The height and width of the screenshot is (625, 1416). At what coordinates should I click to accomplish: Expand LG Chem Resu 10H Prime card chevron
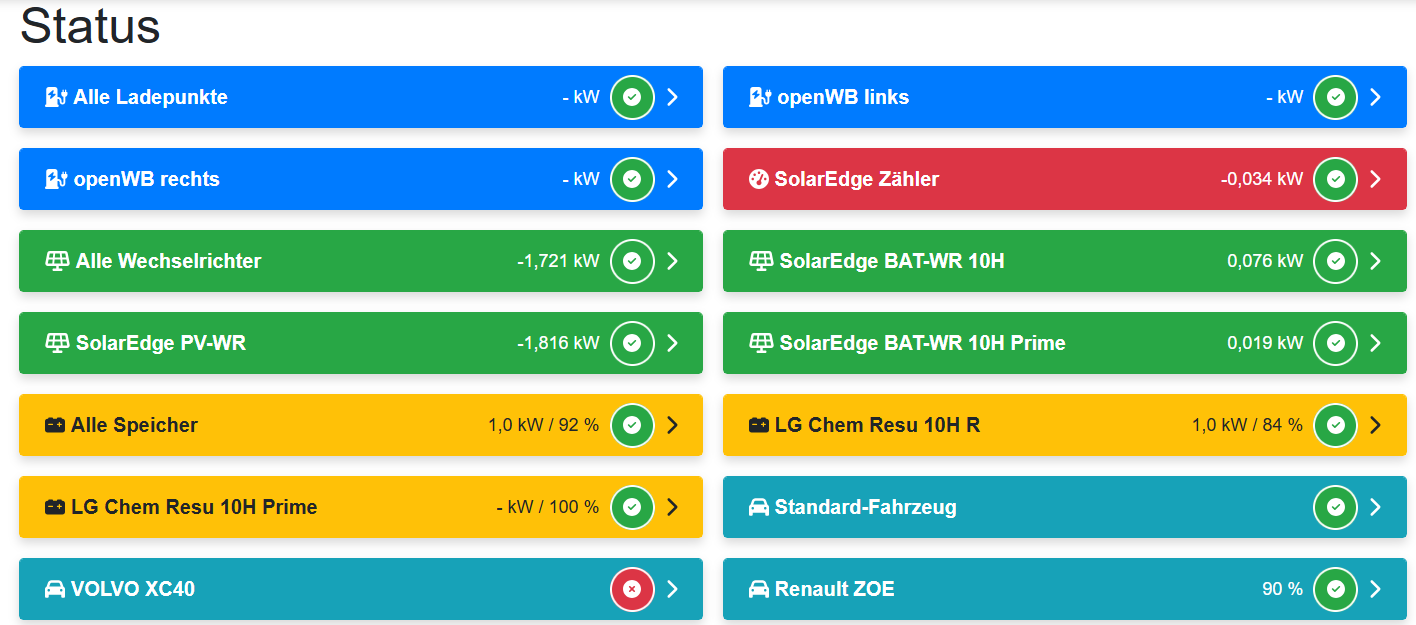[672, 507]
